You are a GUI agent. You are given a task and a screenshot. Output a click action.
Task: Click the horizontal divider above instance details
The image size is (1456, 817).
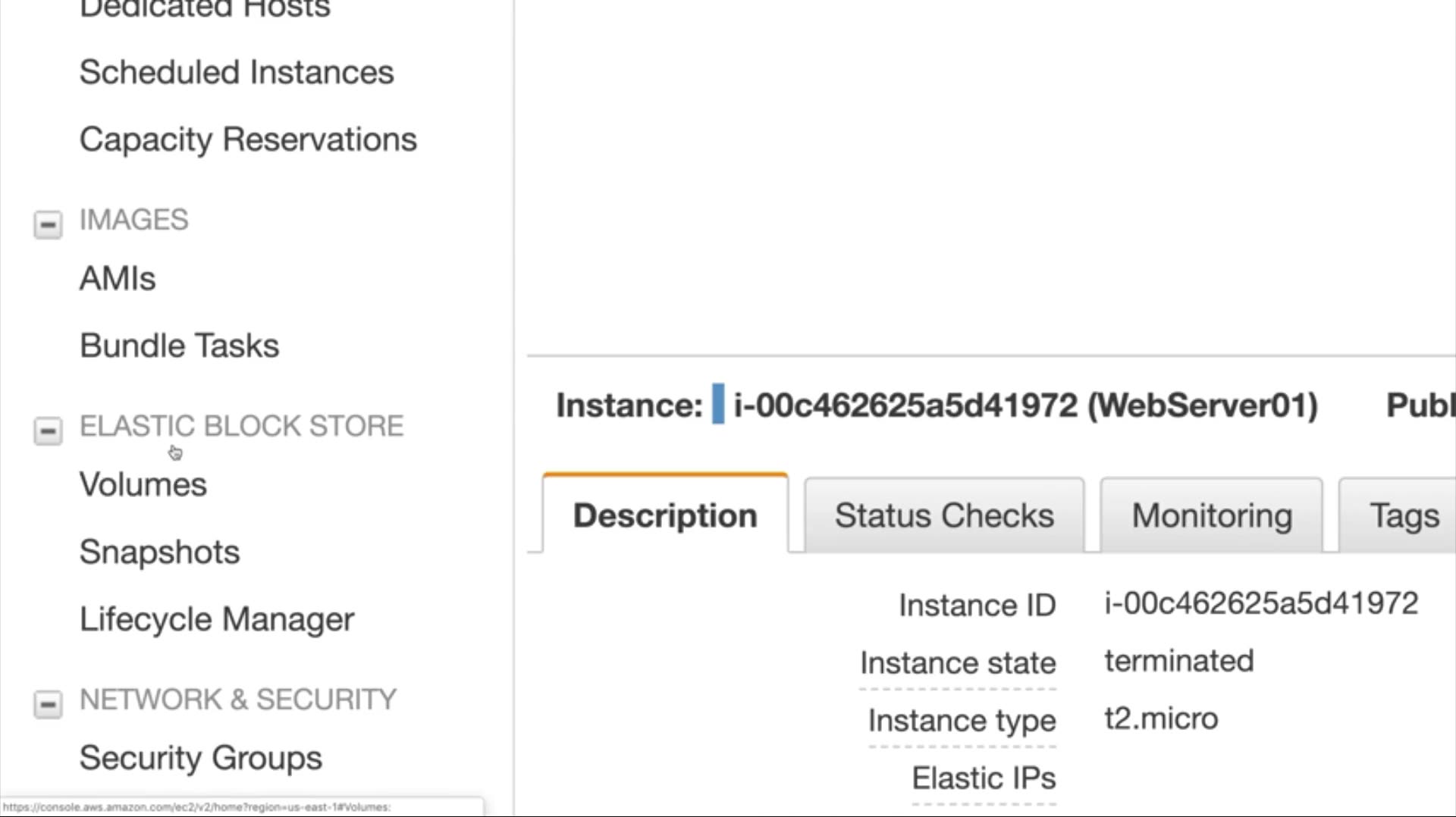point(986,355)
